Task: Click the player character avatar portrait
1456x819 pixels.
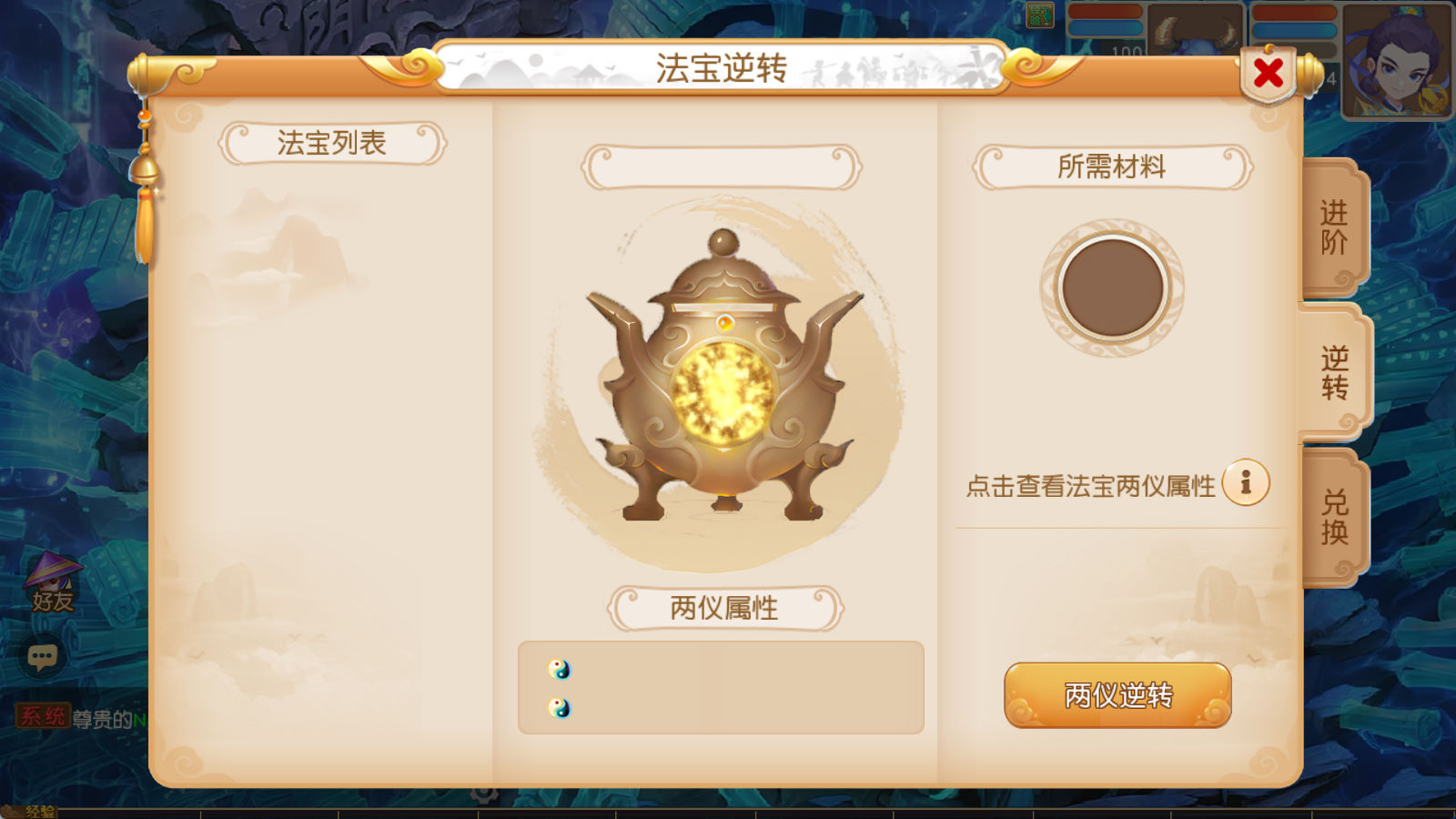Action: [x=1397, y=60]
